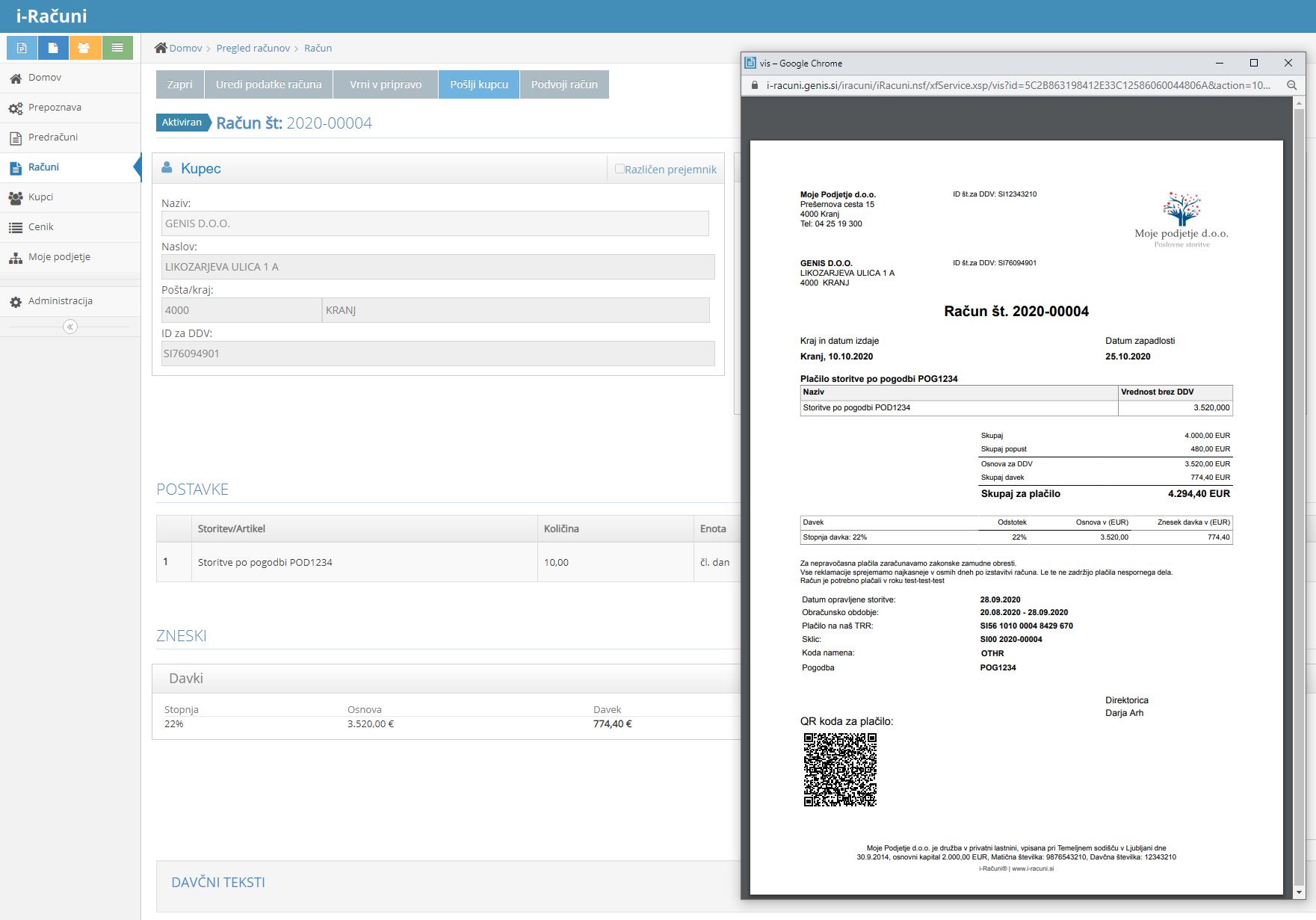Click the 2020-00004 invoice number heading
This screenshot has width=1316, height=920.
(x=329, y=123)
